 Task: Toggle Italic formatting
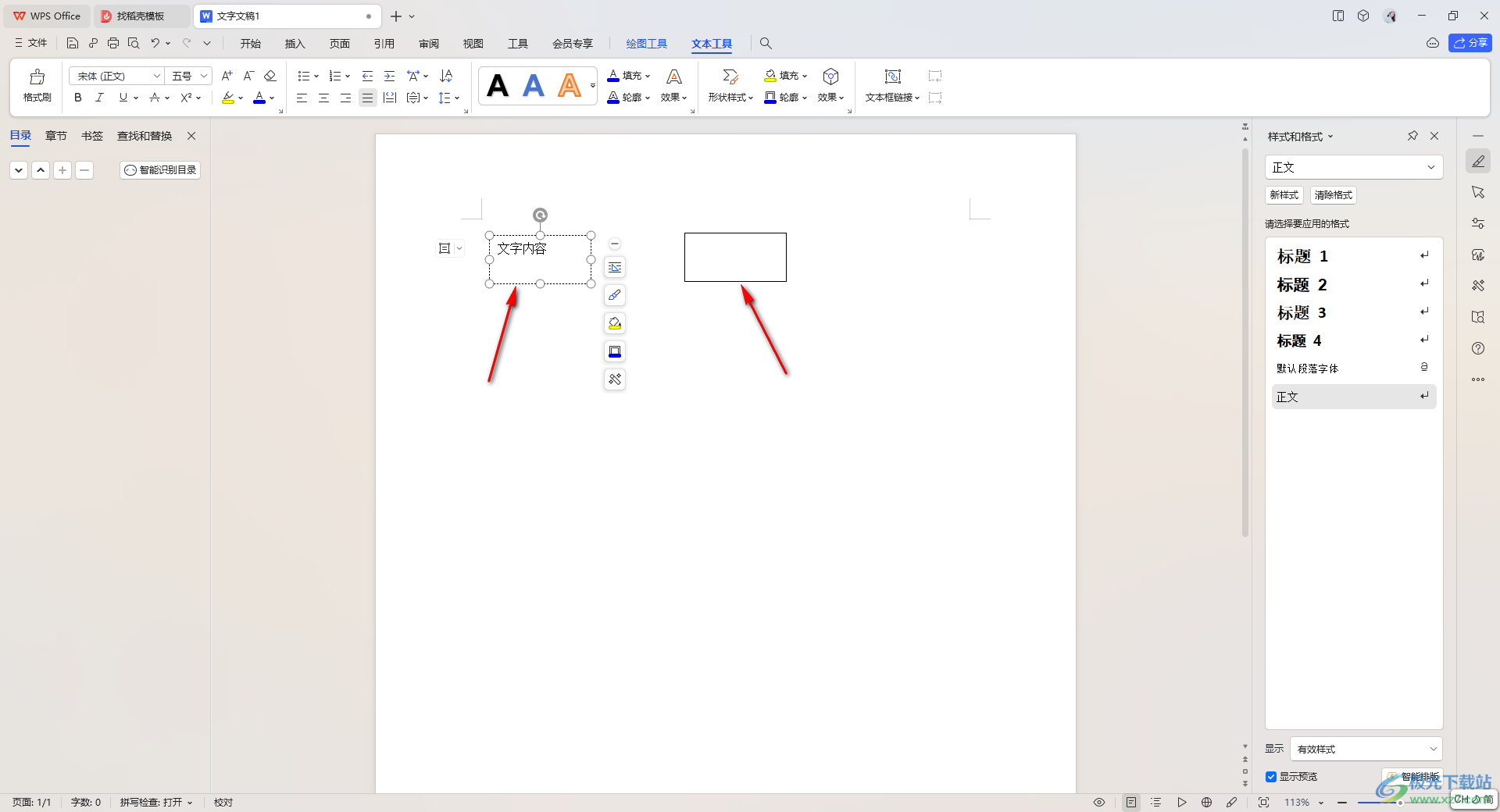[x=99, y=98]
